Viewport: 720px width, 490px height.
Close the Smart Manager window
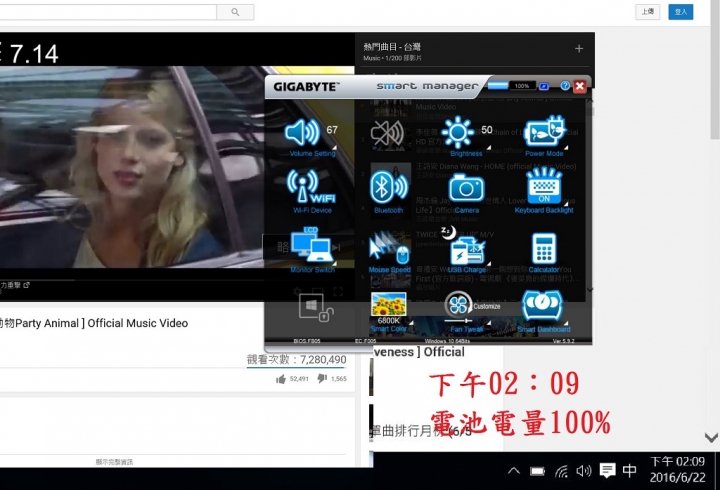click(x=580, y=86)
